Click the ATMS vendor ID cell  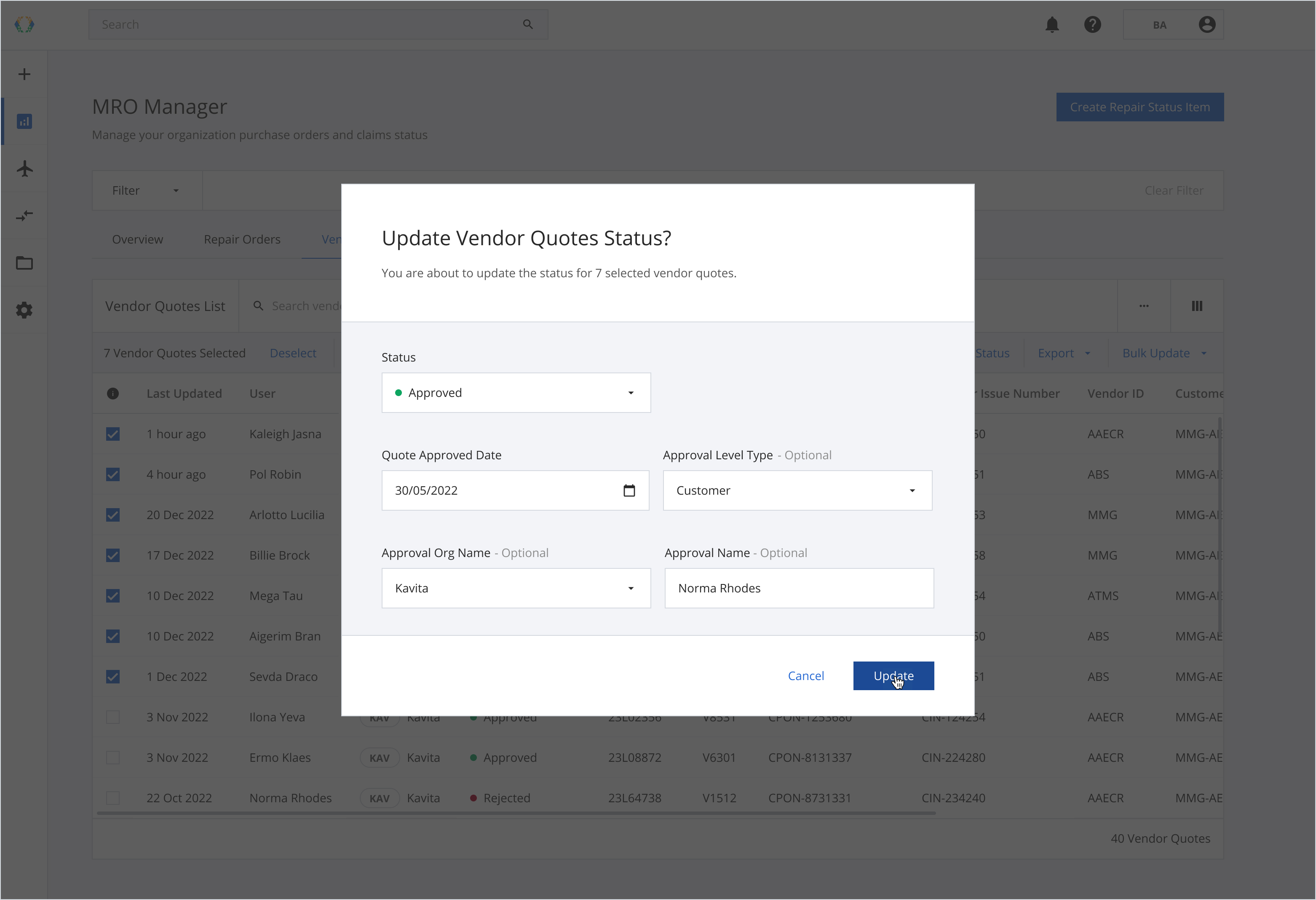[1102, 596]
